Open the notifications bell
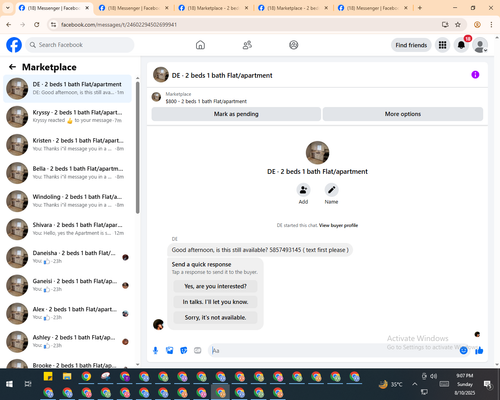 click(x=461, y=45)
